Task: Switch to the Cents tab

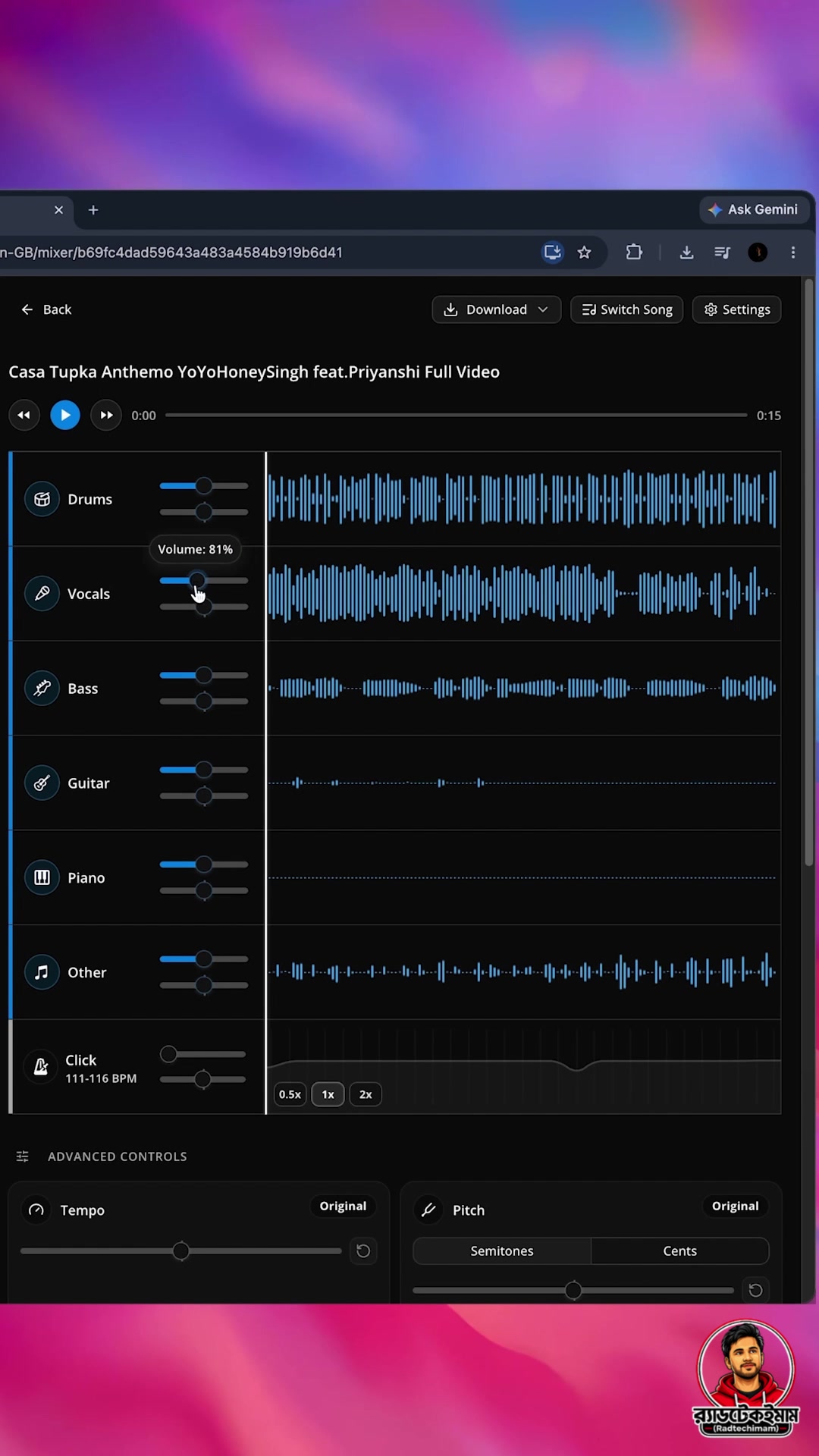Action: click(x=680, y=1250)
